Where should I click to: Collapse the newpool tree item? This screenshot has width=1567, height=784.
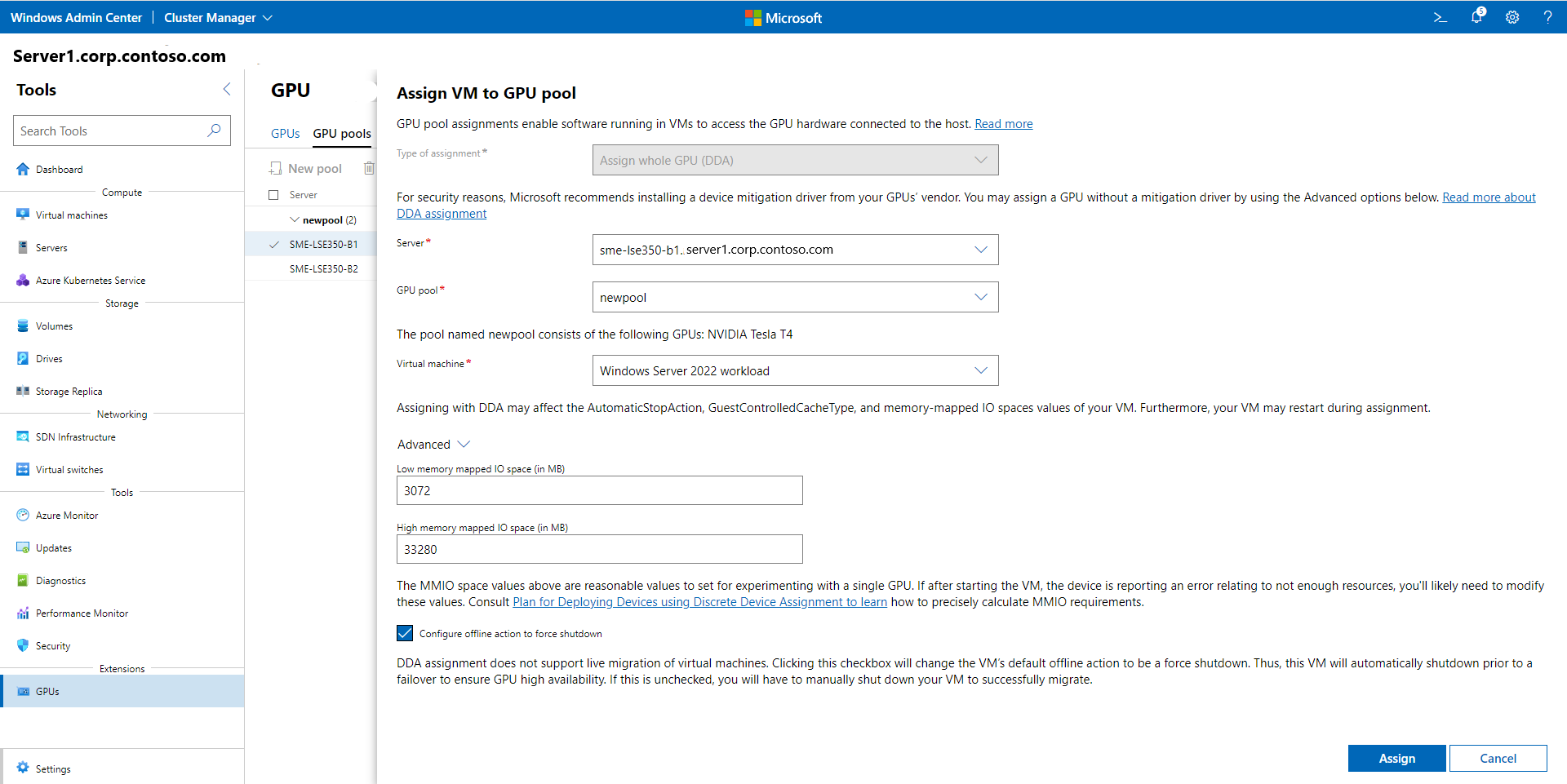(x=295, y=219)
